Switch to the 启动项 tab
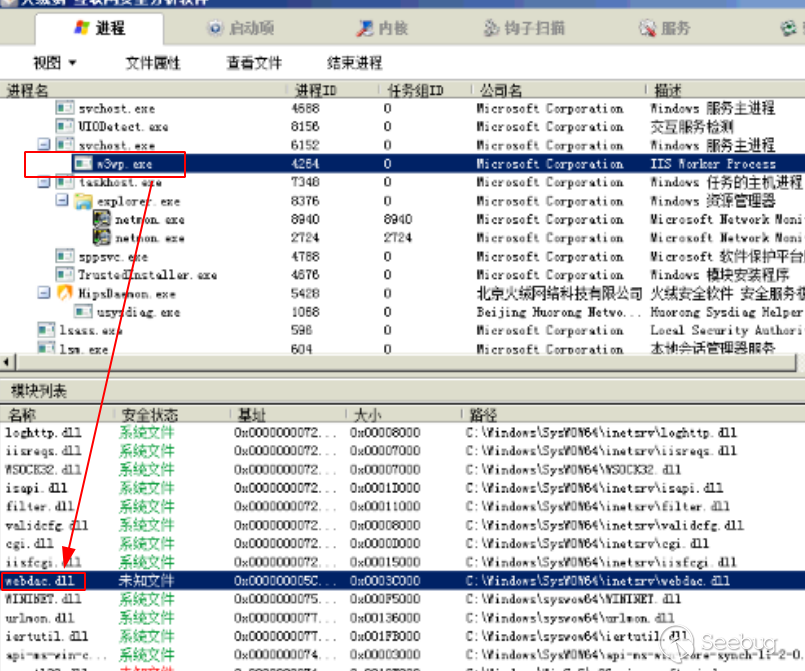 242,28
